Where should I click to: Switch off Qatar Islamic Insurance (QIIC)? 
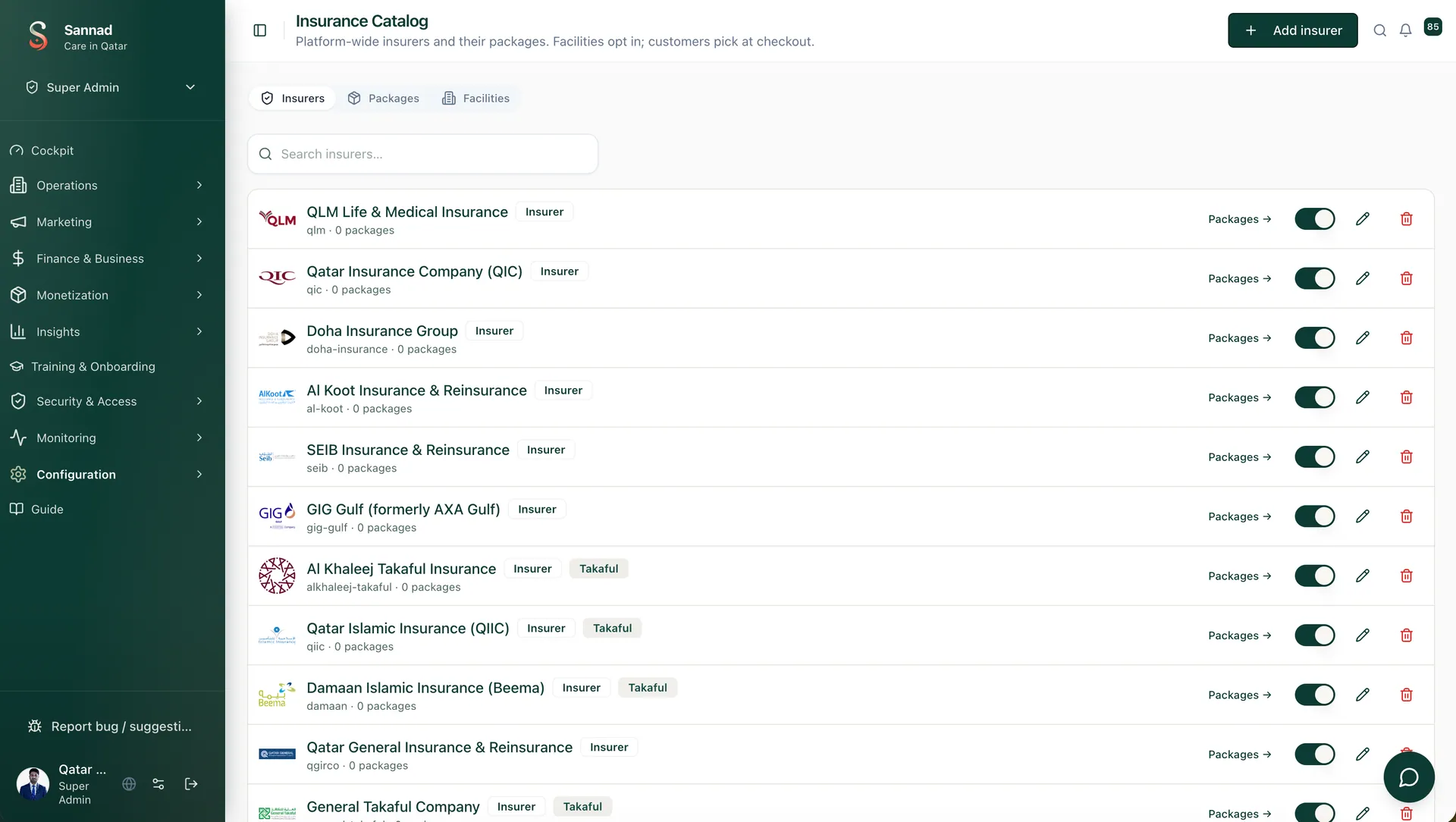1315,635
